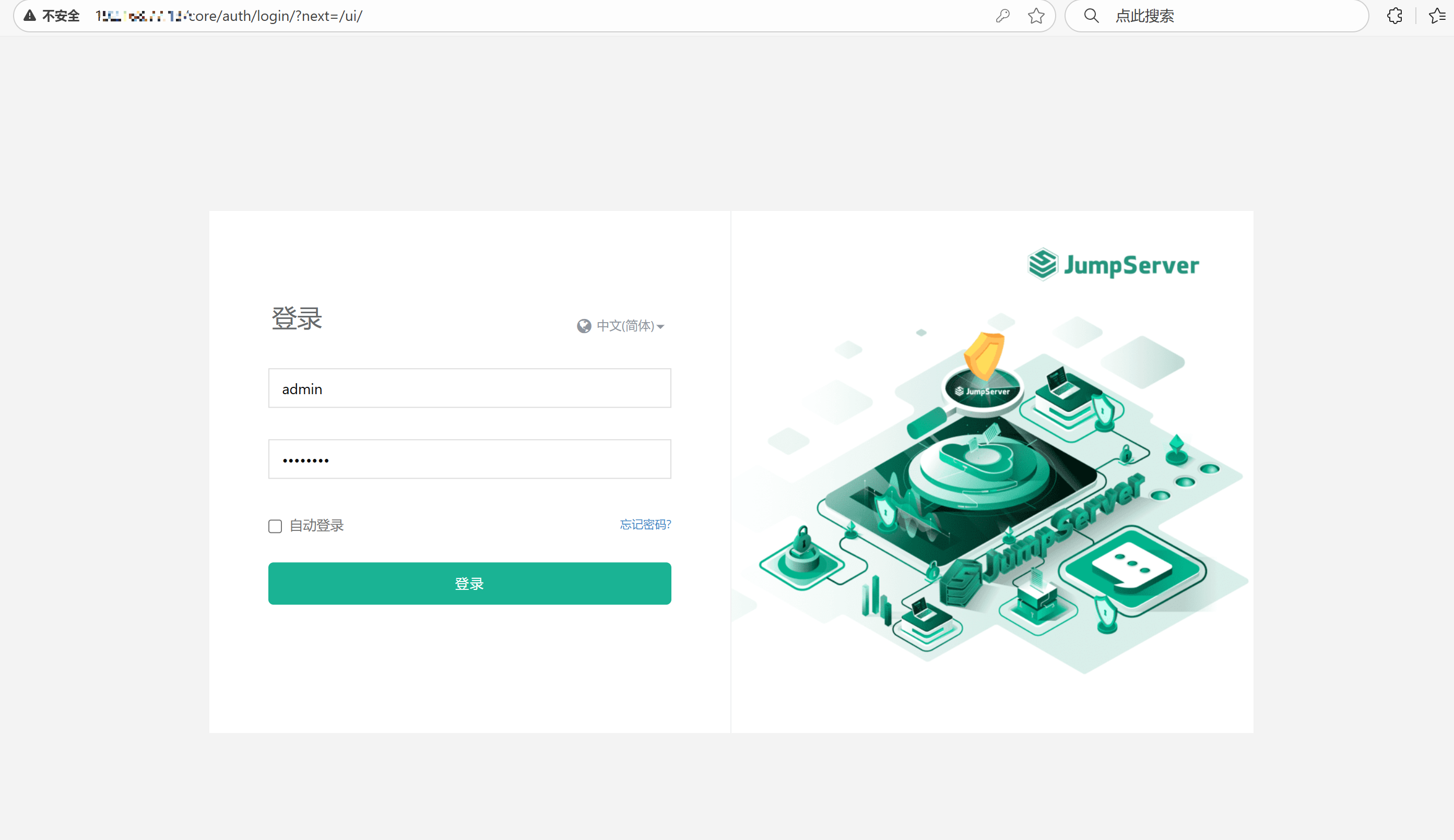Open the browser extensions puzzle icon
The height and width of the screenshot is (840, 1454).
1394,16
